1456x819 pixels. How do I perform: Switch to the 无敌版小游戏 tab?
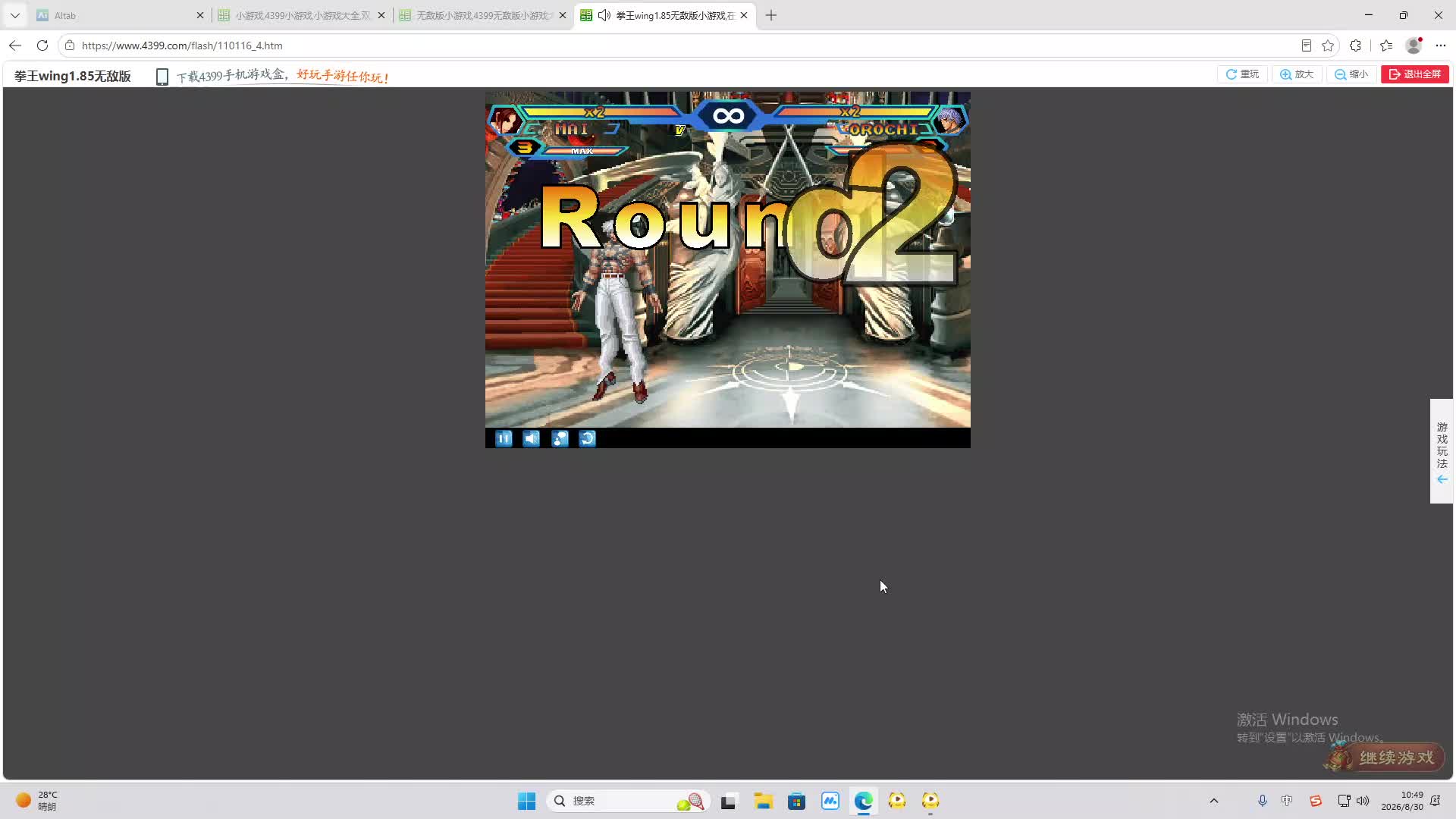click(x=482, y=15)
